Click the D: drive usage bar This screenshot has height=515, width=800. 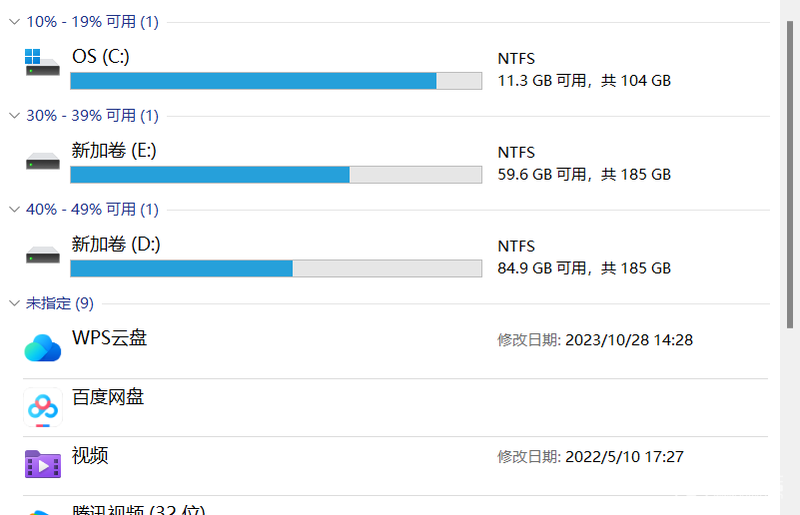(276, 268)
